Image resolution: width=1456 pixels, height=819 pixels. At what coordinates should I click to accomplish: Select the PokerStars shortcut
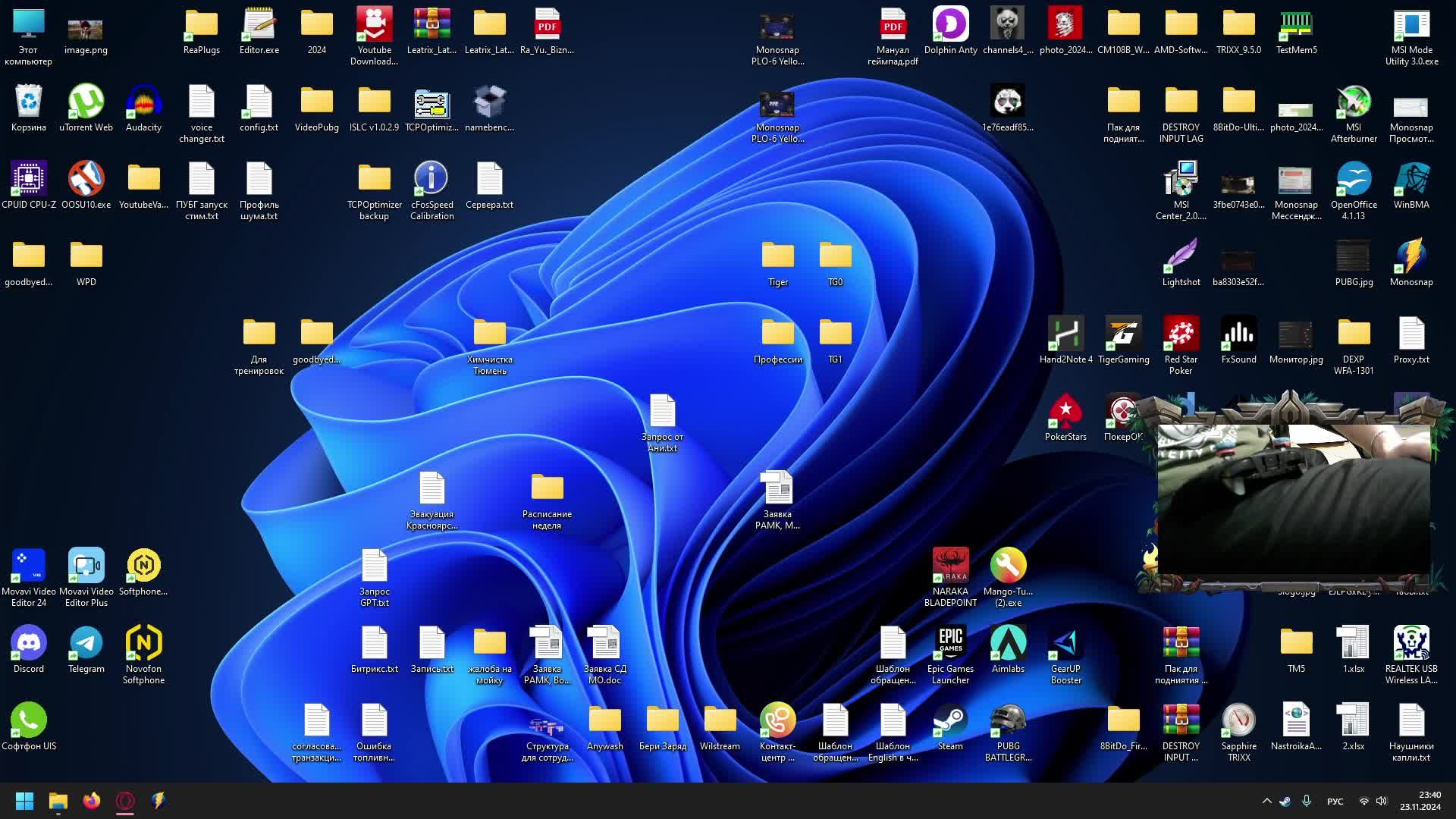(1065, 411)
